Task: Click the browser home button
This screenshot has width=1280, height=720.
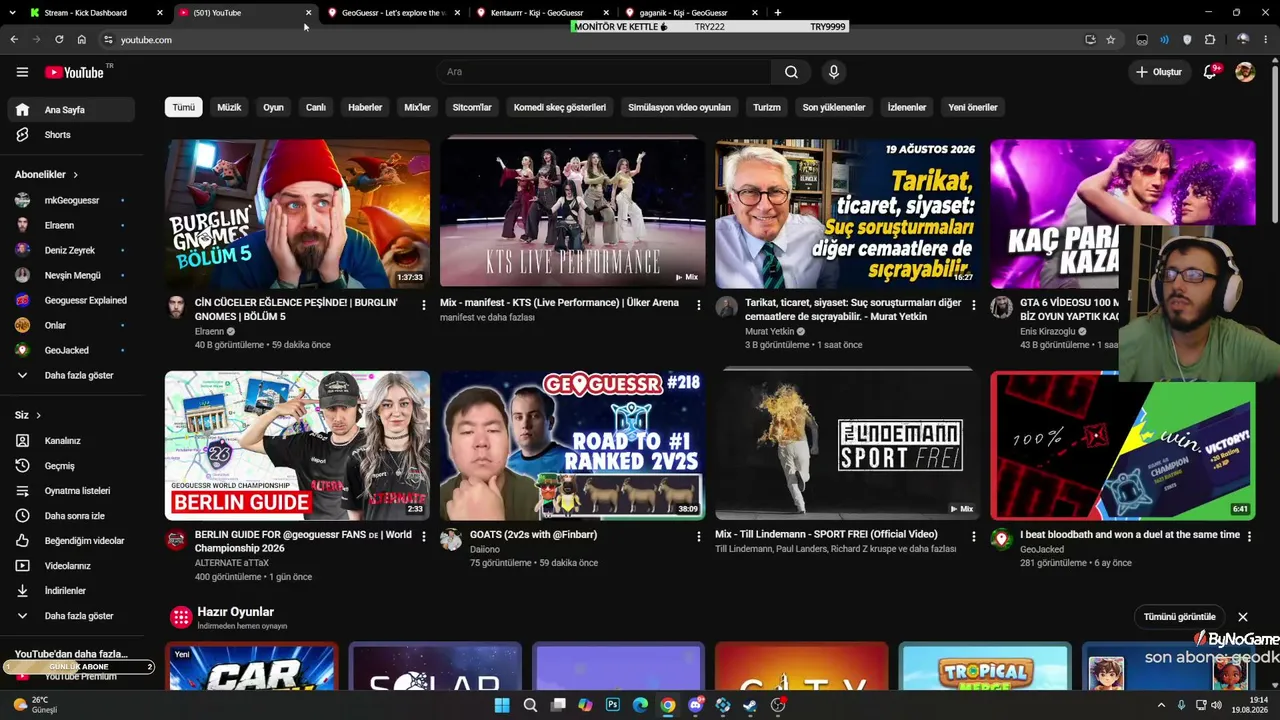Action: pyautogui.click(x=82, y=40)
